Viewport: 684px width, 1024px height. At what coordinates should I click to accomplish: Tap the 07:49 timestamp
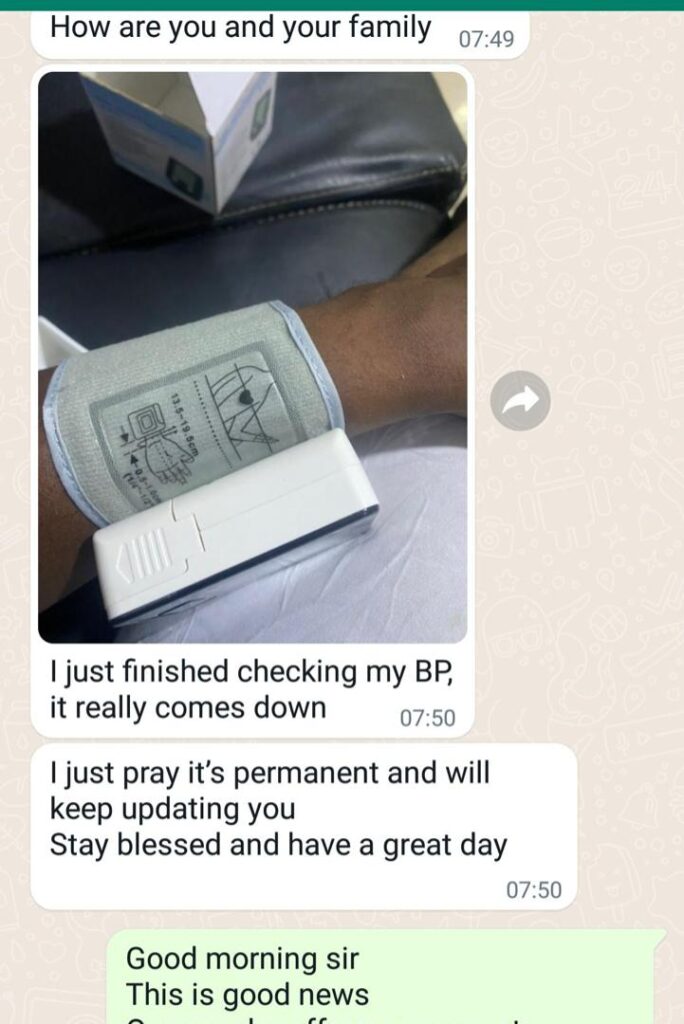(x=486, y=39)
